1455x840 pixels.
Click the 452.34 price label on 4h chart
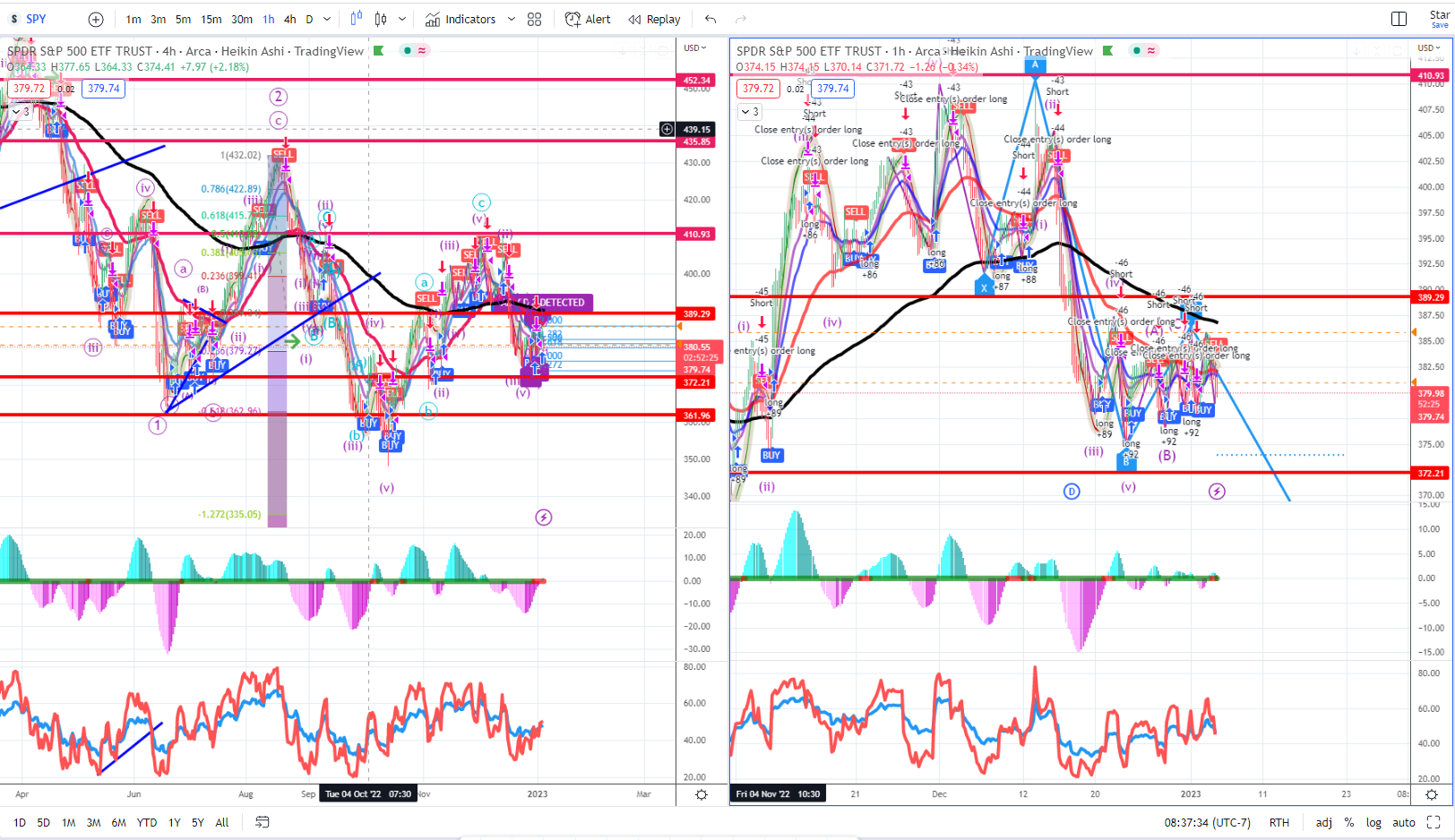(x=697, y=80)
